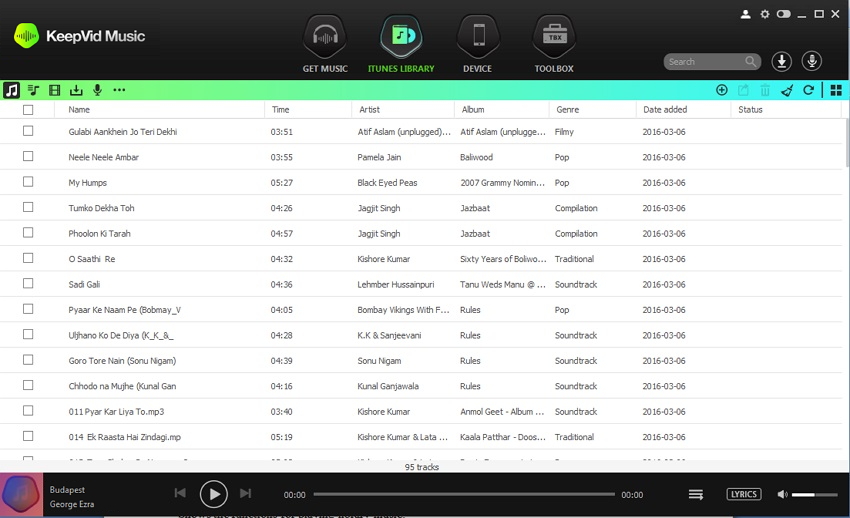
Task: Toggle the mini-player switch in title bar
Action: pyautogui.click(x=783, y=14)
